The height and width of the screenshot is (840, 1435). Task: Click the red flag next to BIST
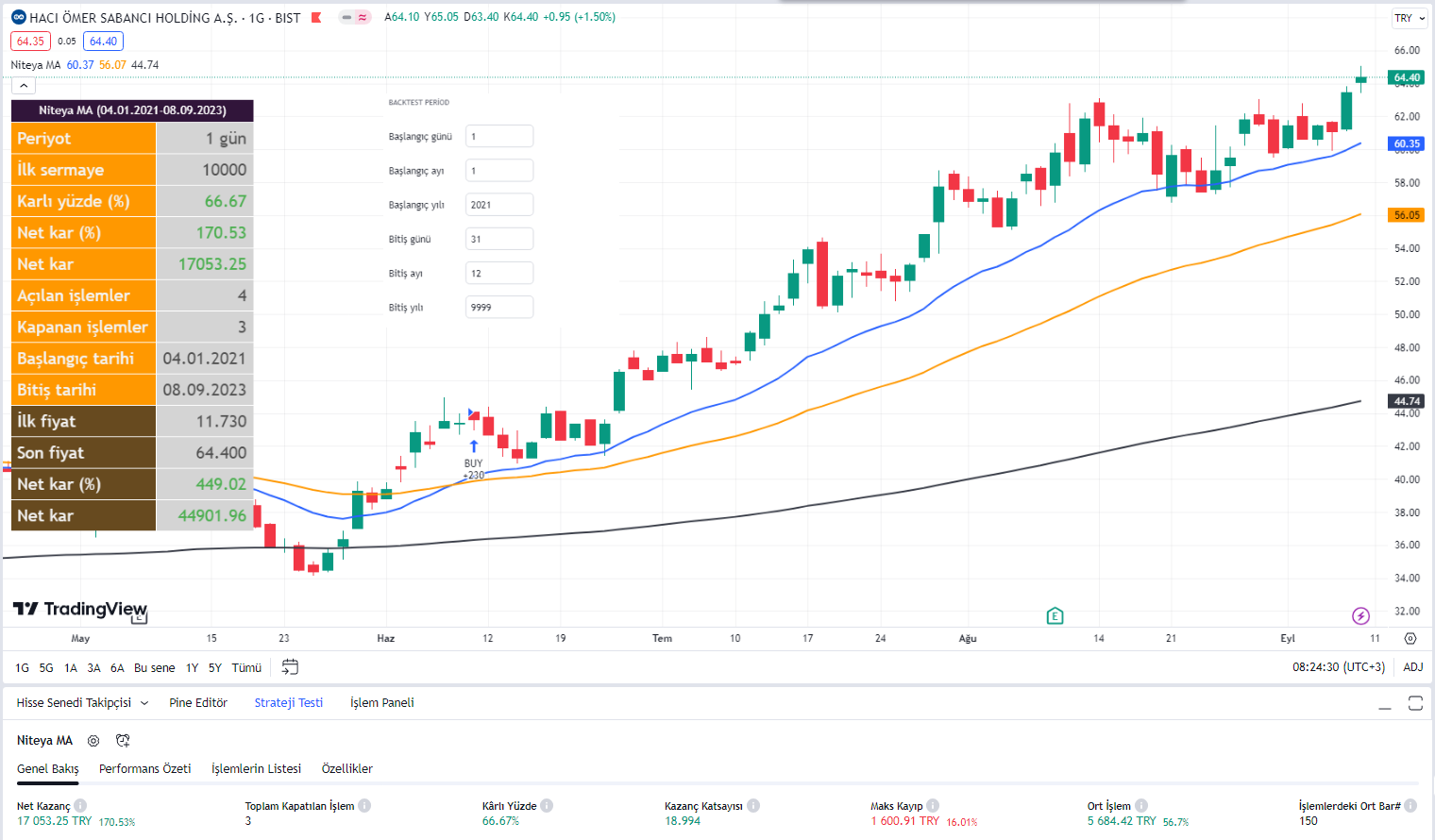pyautogui.click(x=316, y=18)
